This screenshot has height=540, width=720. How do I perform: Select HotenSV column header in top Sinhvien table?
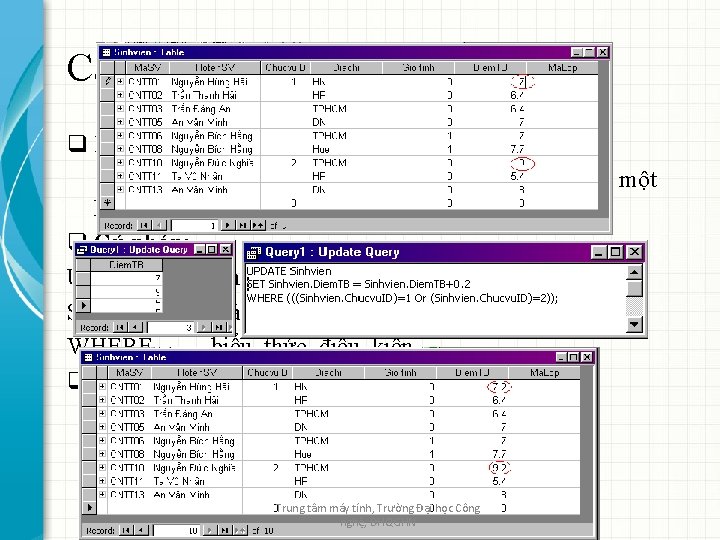click(x=215, y=68)
